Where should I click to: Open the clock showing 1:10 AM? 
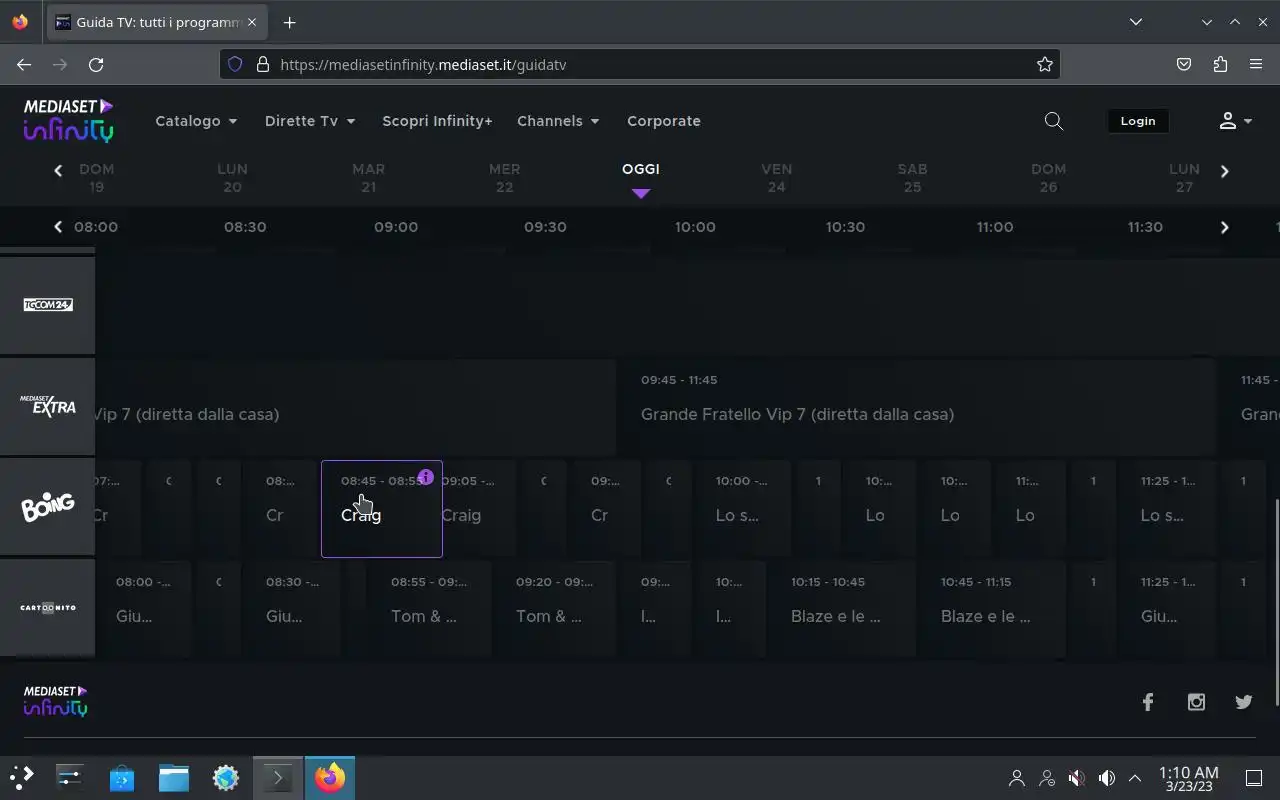pyautogui.click(x=1189, y=778)
